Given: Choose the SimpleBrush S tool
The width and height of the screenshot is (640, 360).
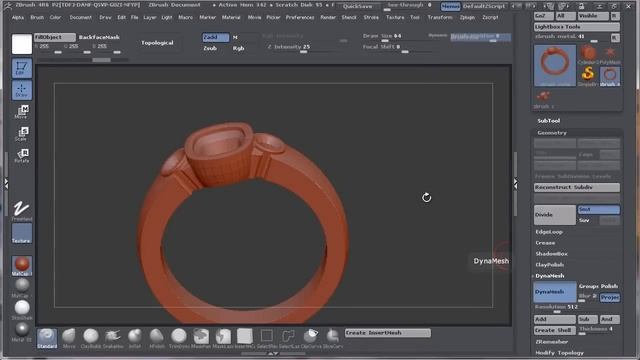Looking at the screenshot, I should pyautogui.click(x=588, y=76).
